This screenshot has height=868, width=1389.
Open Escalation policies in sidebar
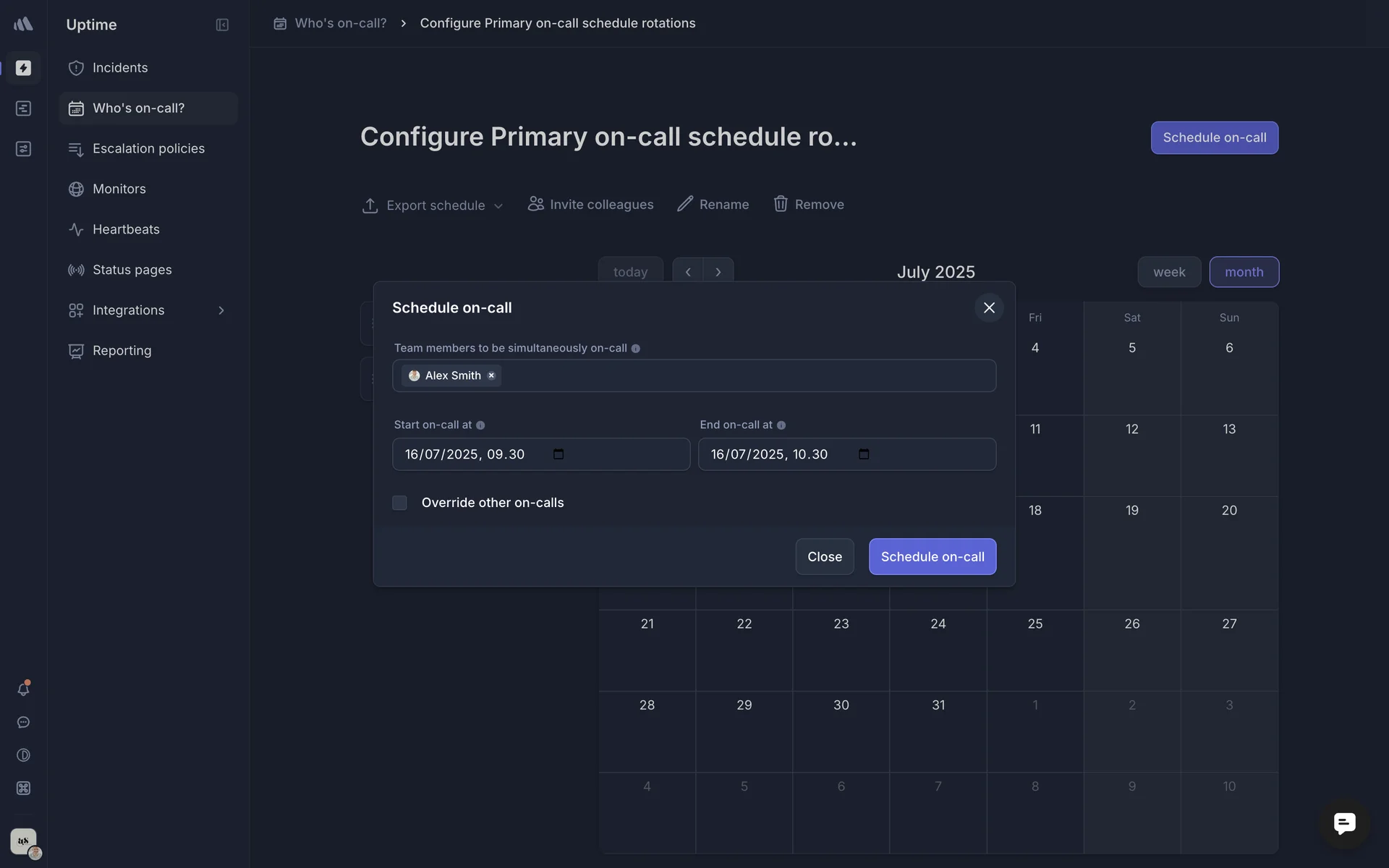tap(148, 148)
